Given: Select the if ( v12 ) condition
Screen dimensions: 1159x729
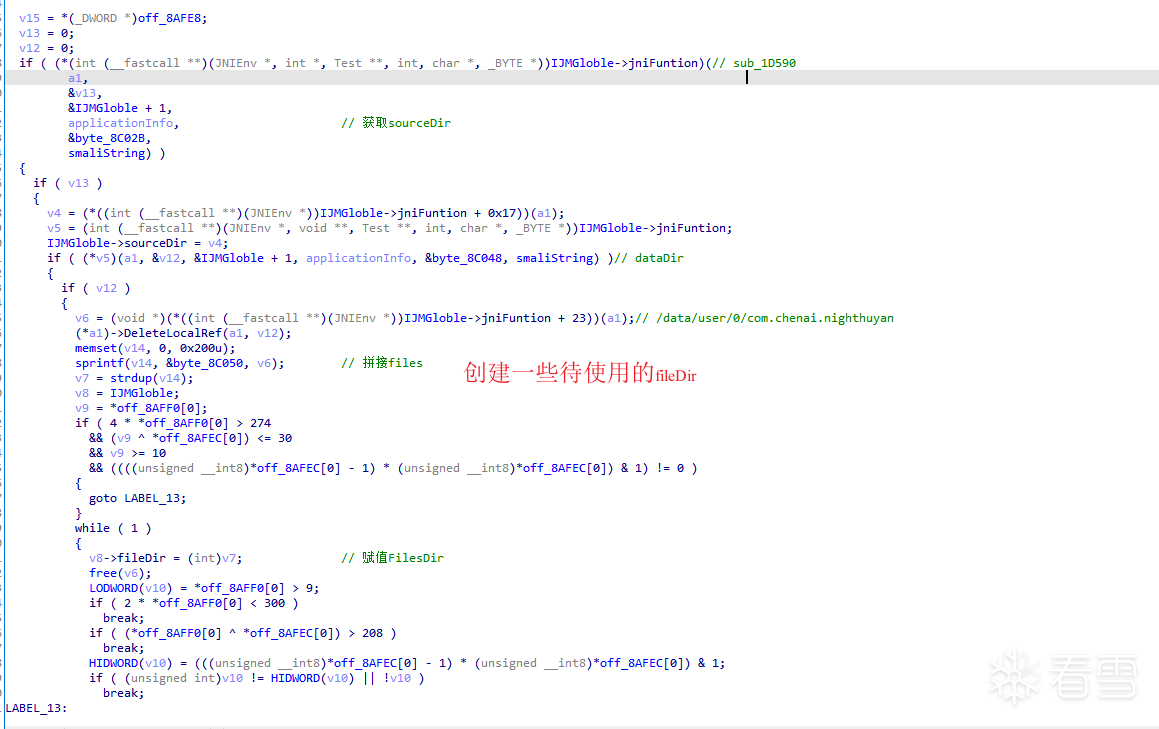Looking at the screenshot, I should click(x=96, y=288).
